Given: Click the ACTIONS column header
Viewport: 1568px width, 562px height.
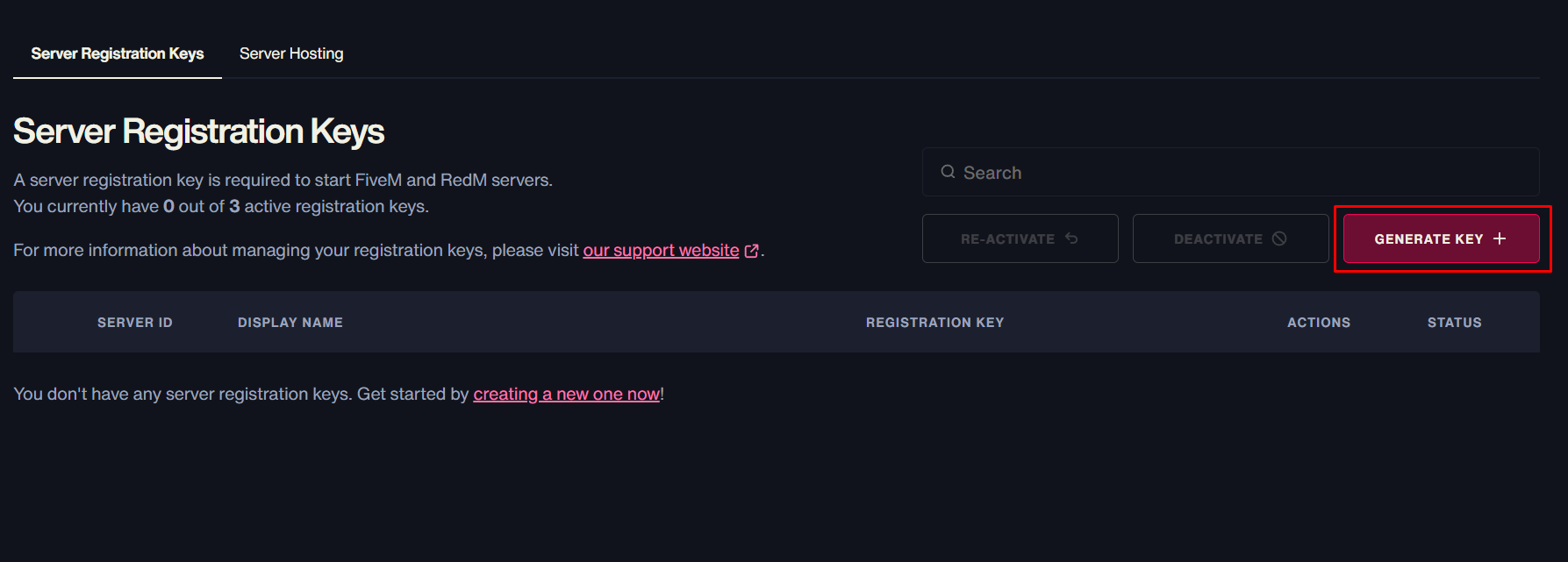Looking at the screenshot, I should tap(1318, 322).
